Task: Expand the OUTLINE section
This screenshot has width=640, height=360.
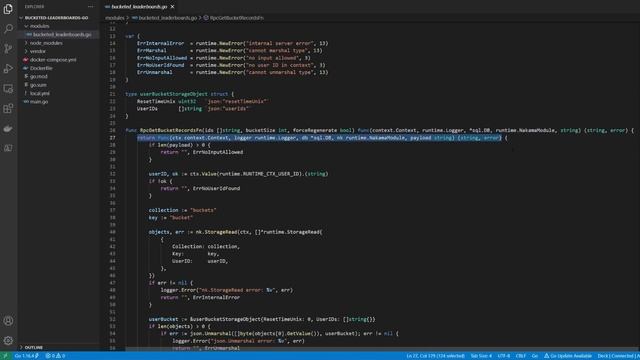Action: pyautogui.click(x=33, y=347)
